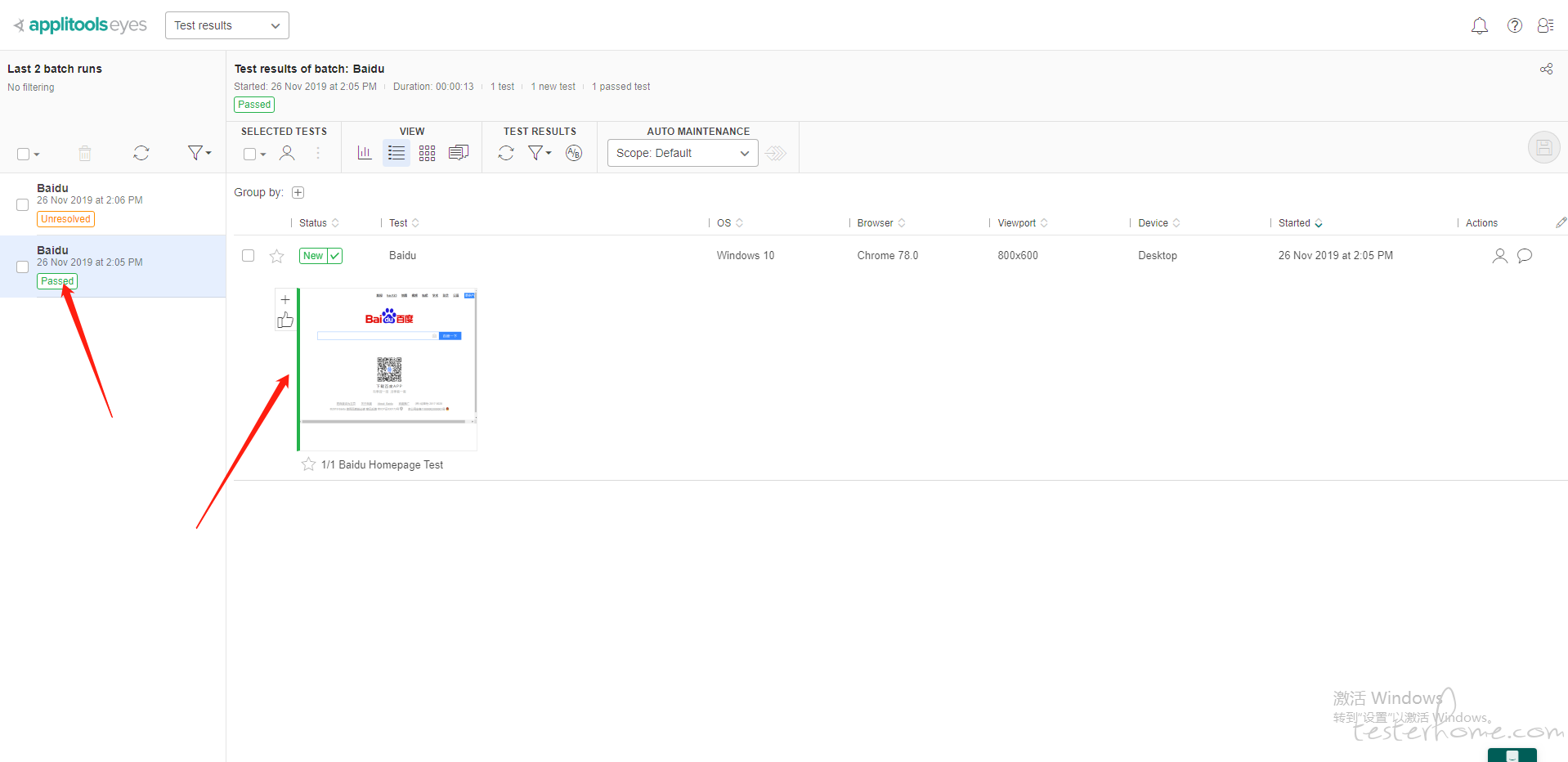Refresh the test results
This screenshot has height=762, width=1568.
[x=506, y=153]
